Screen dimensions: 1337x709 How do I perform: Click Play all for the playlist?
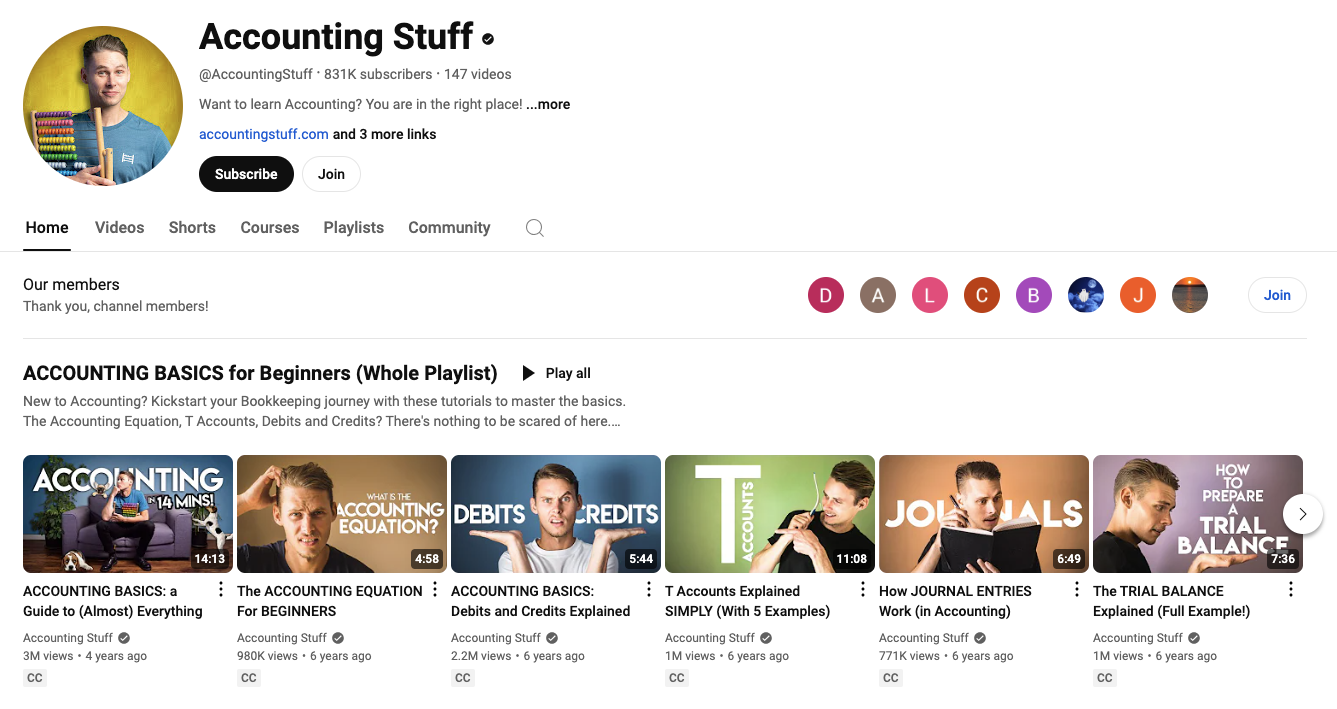click(557, 373)
